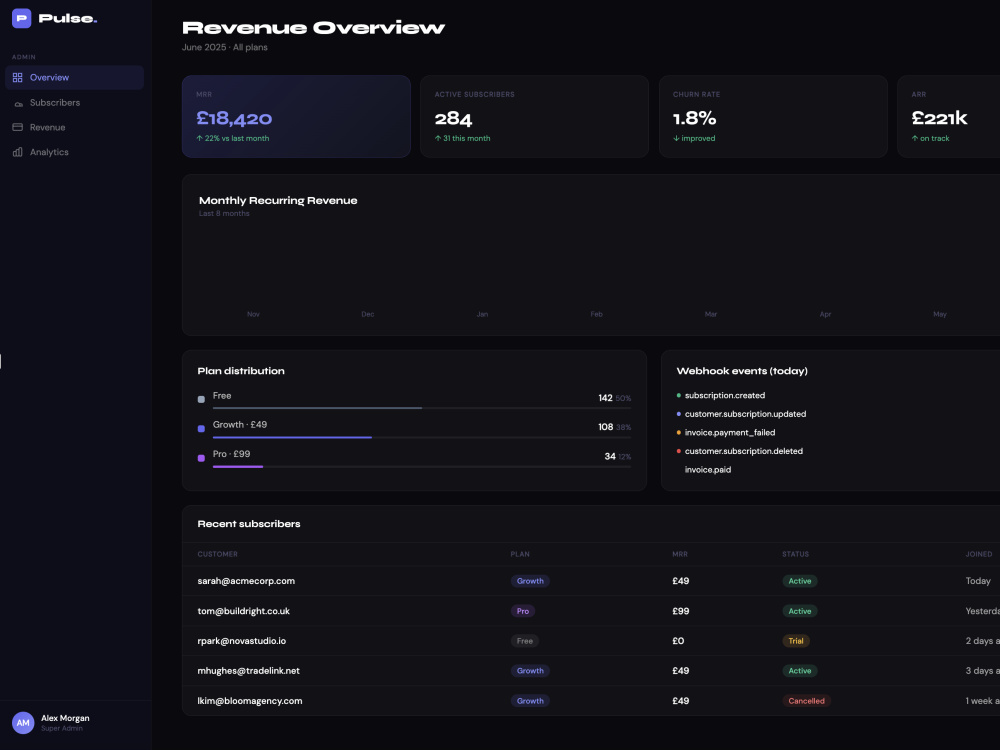Click the AM user avatar

point(23,723)
